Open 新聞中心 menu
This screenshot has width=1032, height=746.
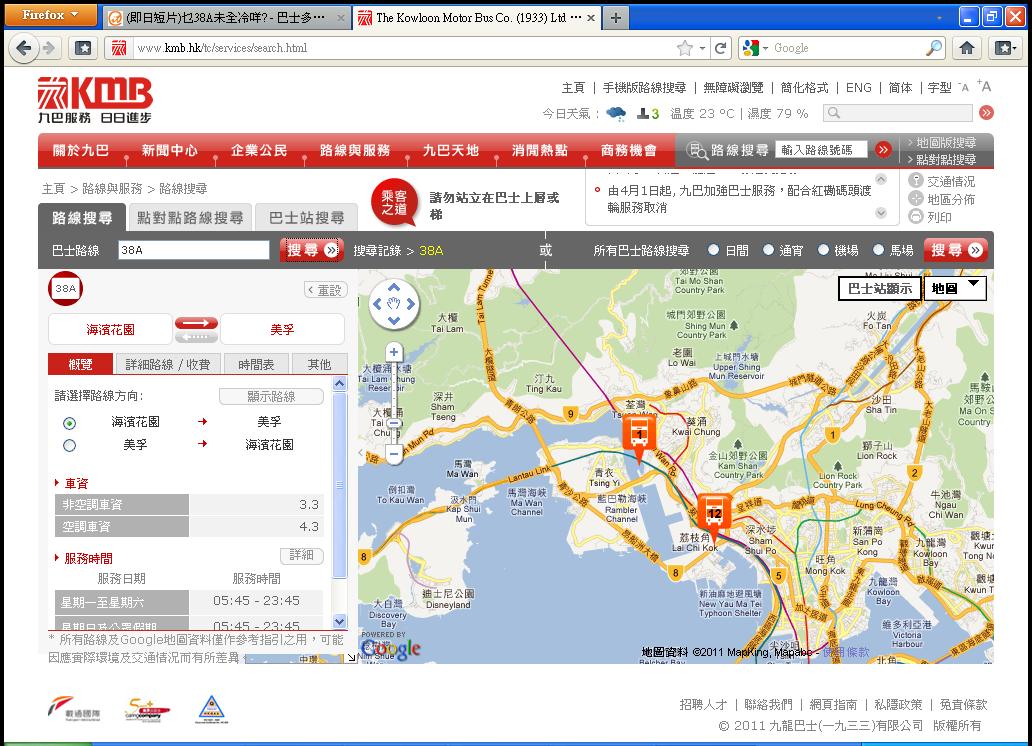[x=170, y=151]
